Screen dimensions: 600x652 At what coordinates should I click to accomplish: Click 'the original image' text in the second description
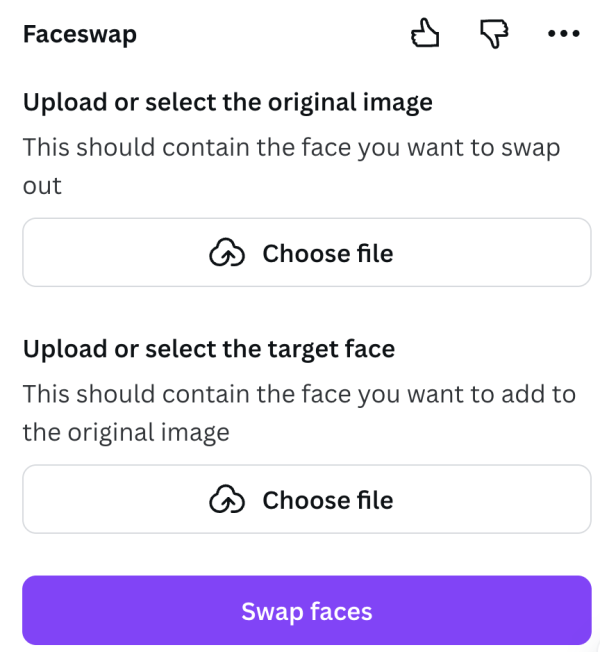pos(126,432)
